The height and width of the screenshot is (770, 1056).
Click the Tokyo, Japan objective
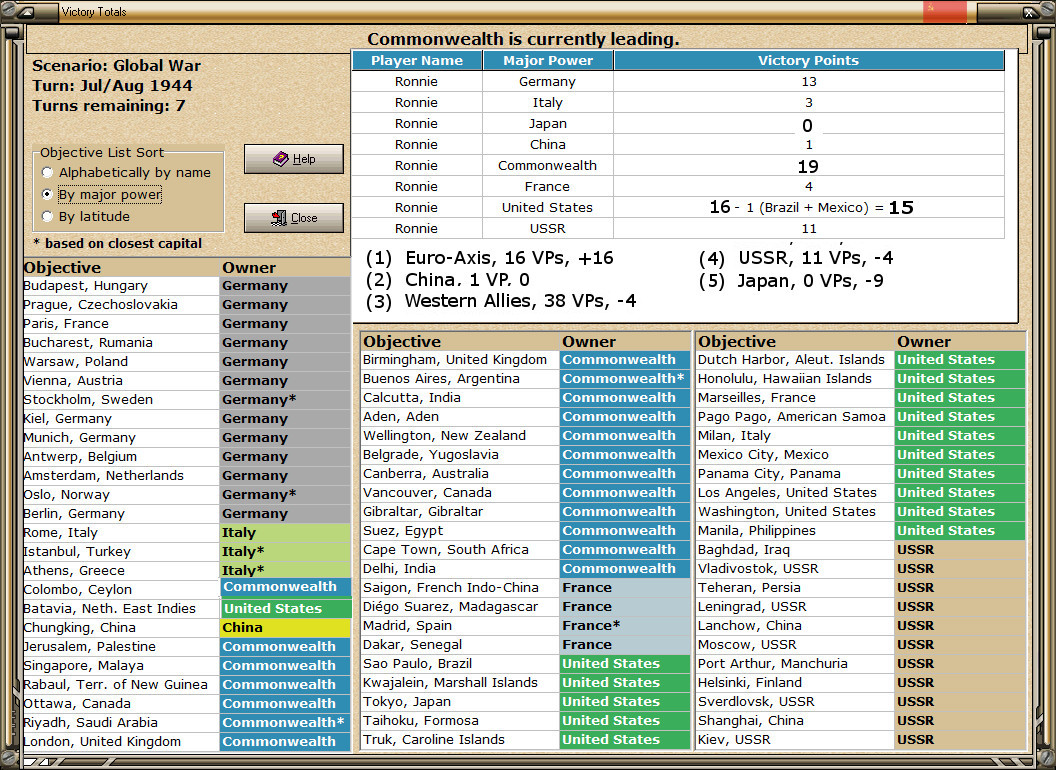[407, 701]
